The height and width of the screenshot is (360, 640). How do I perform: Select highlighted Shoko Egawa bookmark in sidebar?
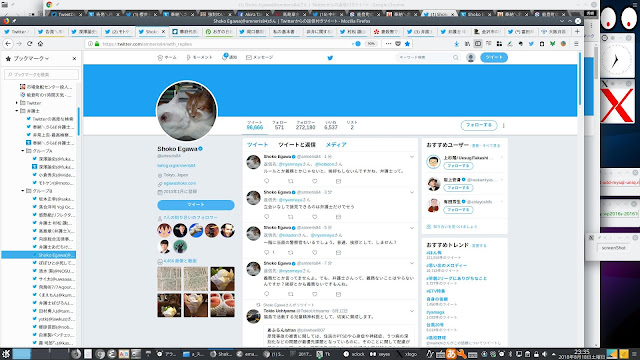[x=39, y=255]
